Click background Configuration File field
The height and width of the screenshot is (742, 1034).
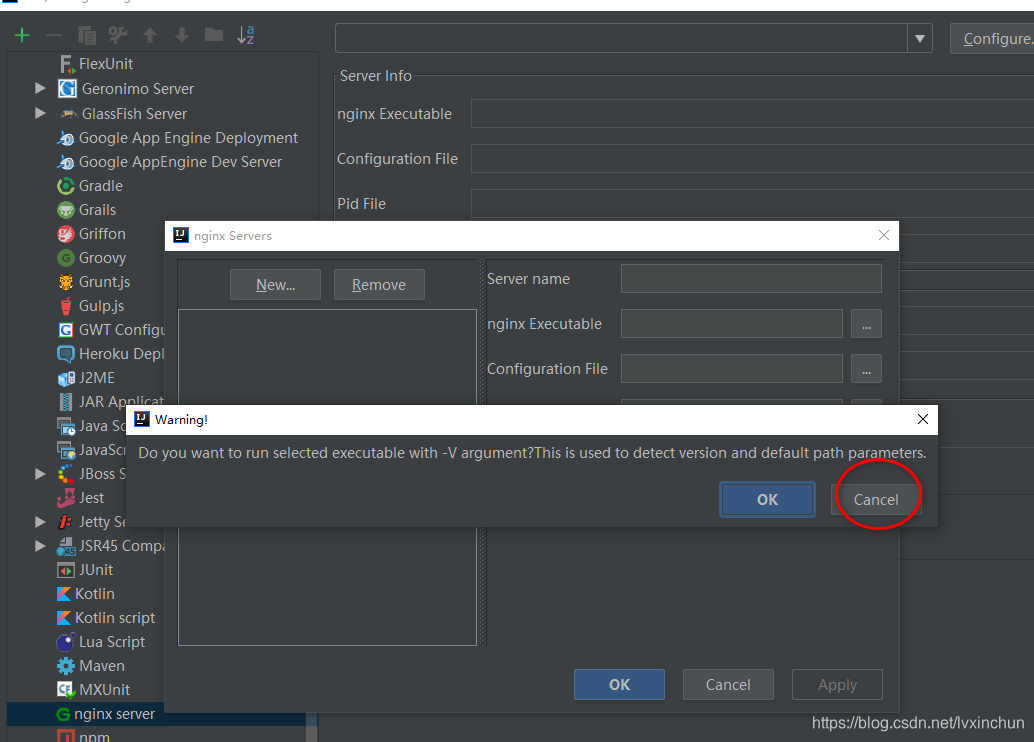point(752,159)
